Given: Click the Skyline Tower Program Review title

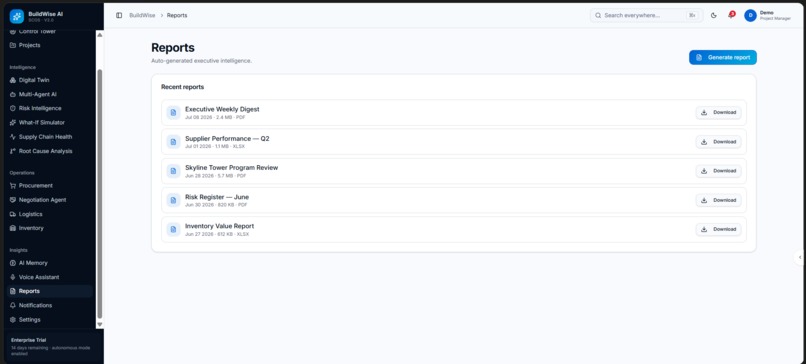Looking at the screenshot, I should tap(231, 168).
